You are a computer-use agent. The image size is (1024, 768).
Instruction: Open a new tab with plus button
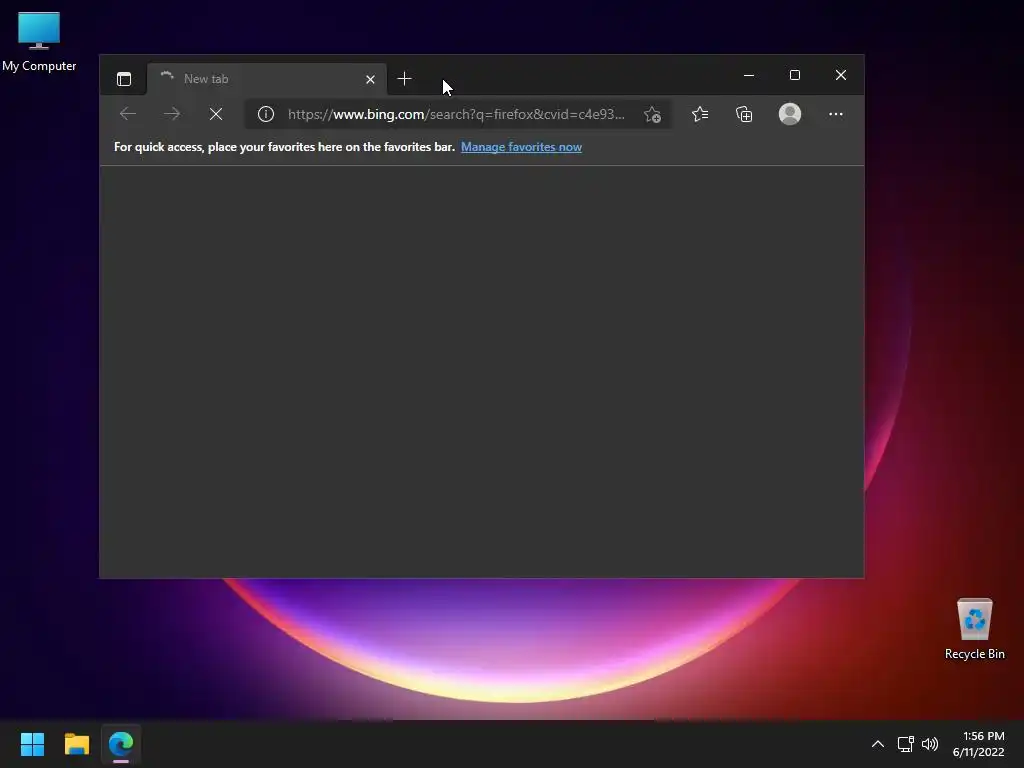click(x=404, y=79)
